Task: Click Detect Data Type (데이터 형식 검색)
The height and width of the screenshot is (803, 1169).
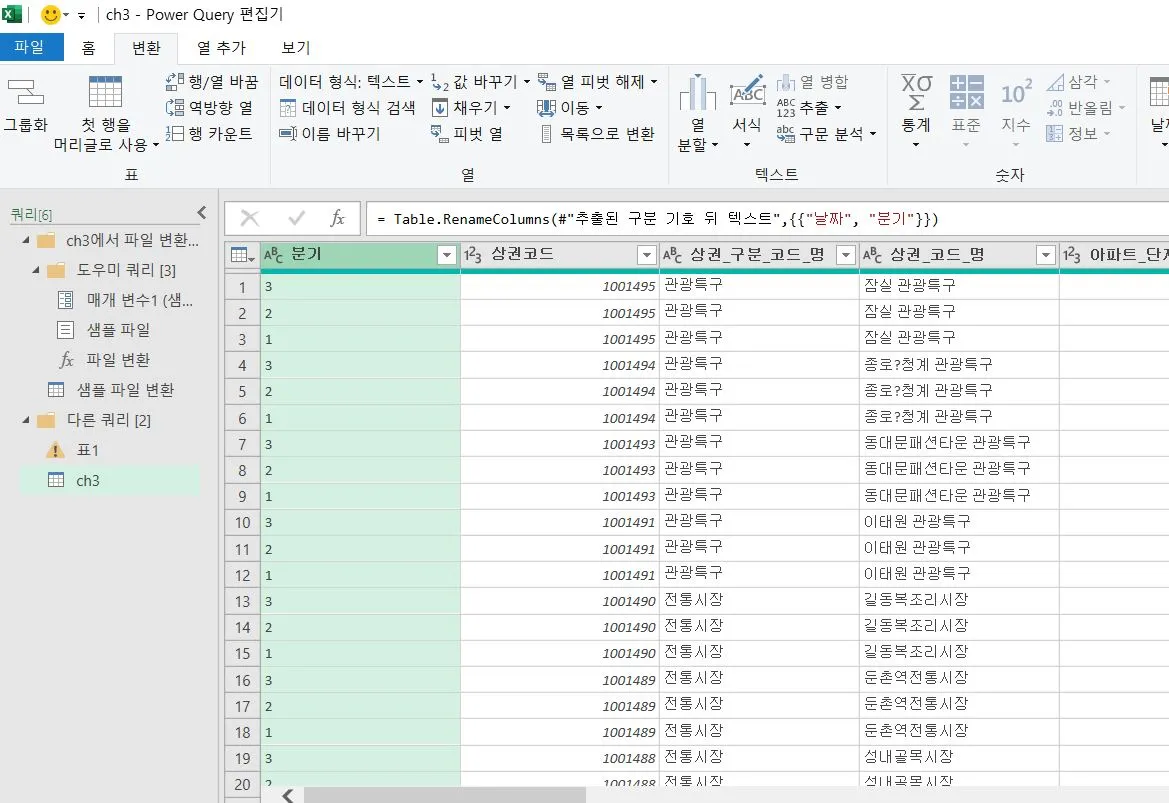Action: 347,107
